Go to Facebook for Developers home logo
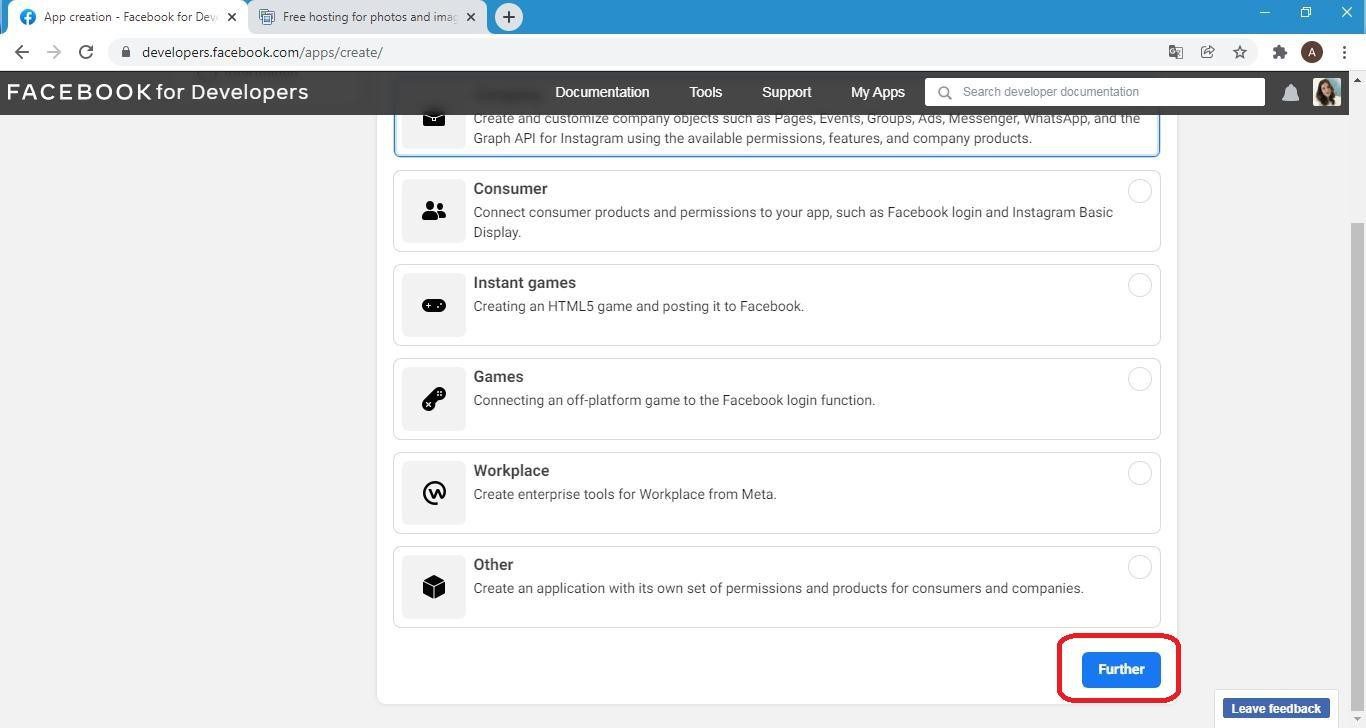This screenshot has width=1366, height=728. (158, 92)
